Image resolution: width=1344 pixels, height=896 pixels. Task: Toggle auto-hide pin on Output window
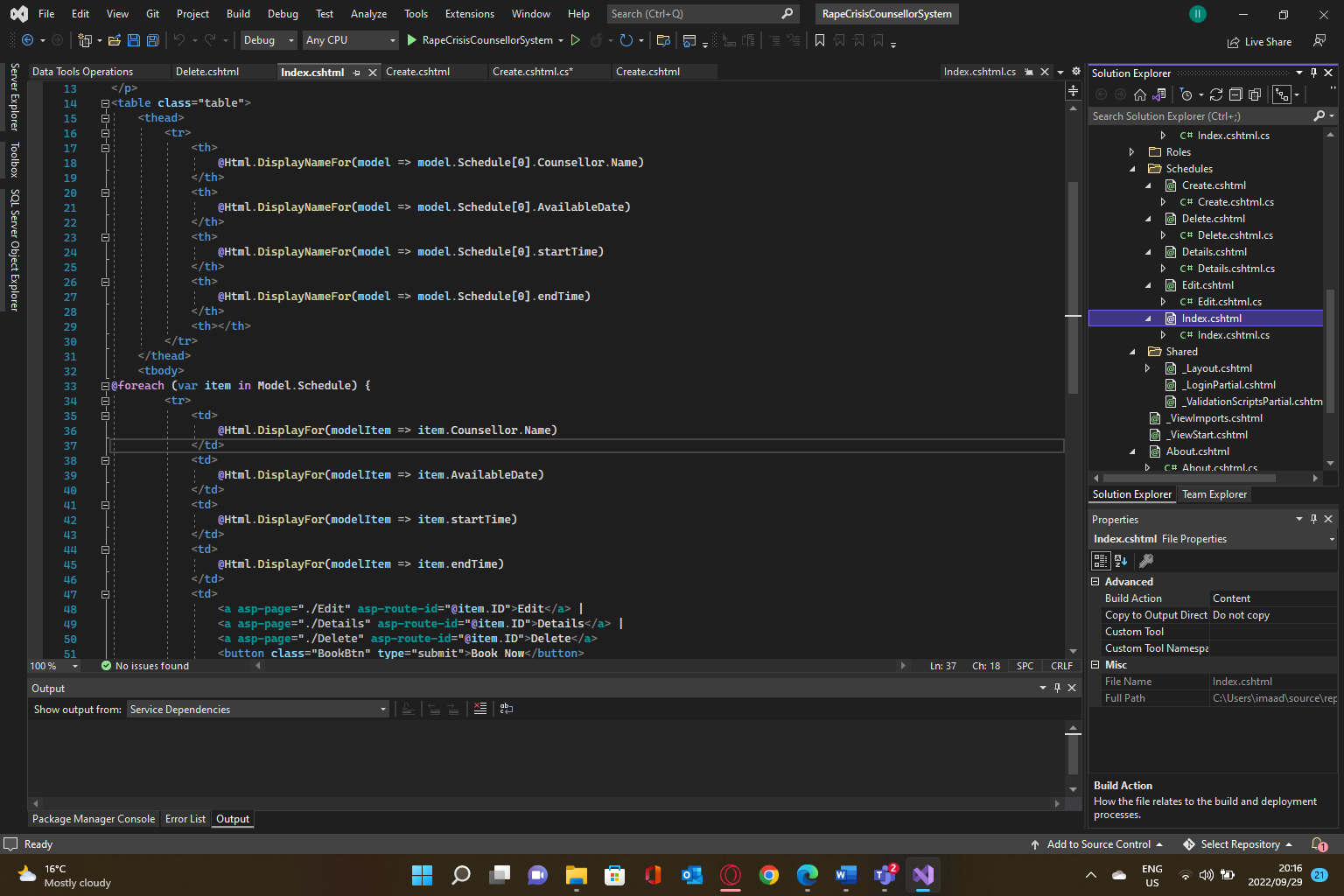pos(1057,688)
